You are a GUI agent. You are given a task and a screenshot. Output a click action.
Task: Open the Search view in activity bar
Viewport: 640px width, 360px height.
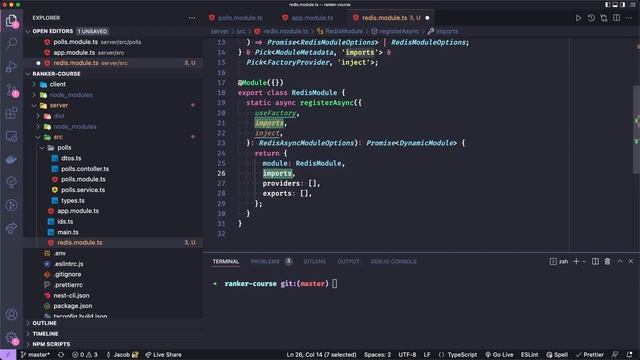point(11,43)
